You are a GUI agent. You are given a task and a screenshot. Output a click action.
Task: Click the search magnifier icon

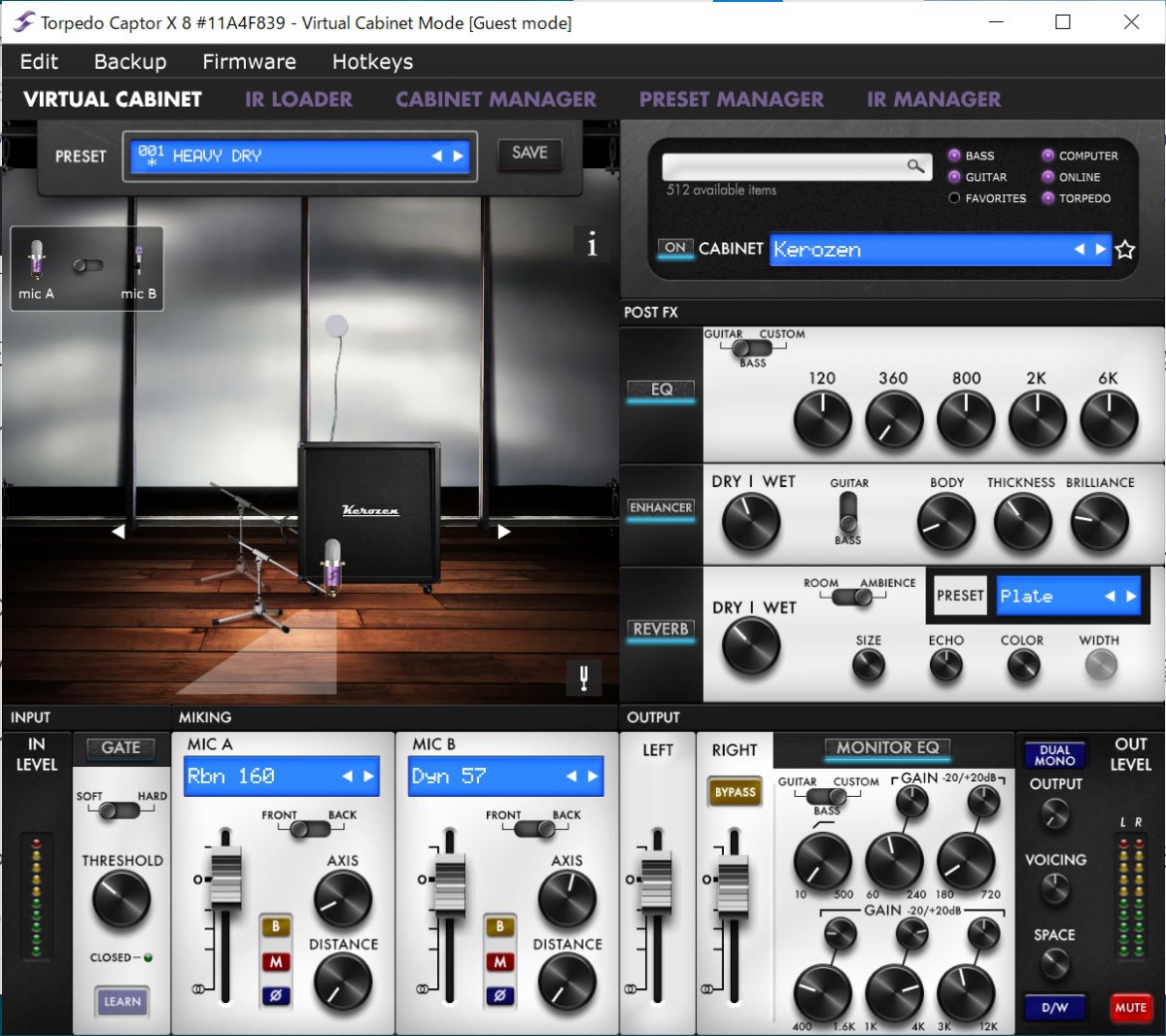[x=915, y=166]
